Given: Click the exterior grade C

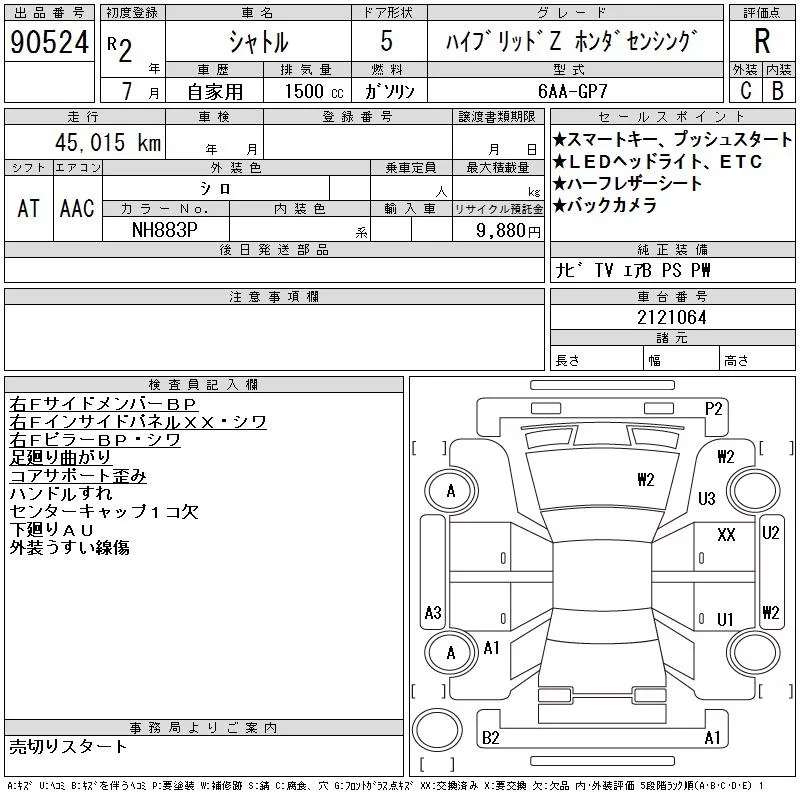Looking at the screenshot, I should pos(745,91).
